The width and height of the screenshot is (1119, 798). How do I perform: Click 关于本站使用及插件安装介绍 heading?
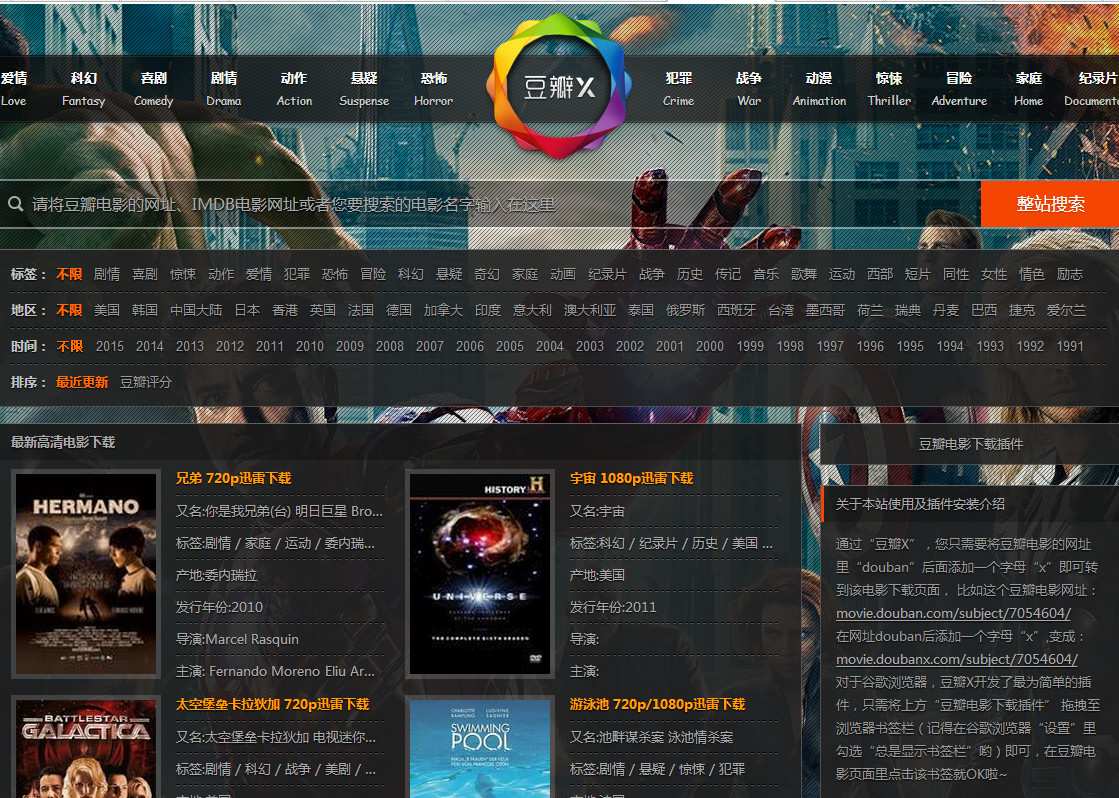click(x=920, y=504)
